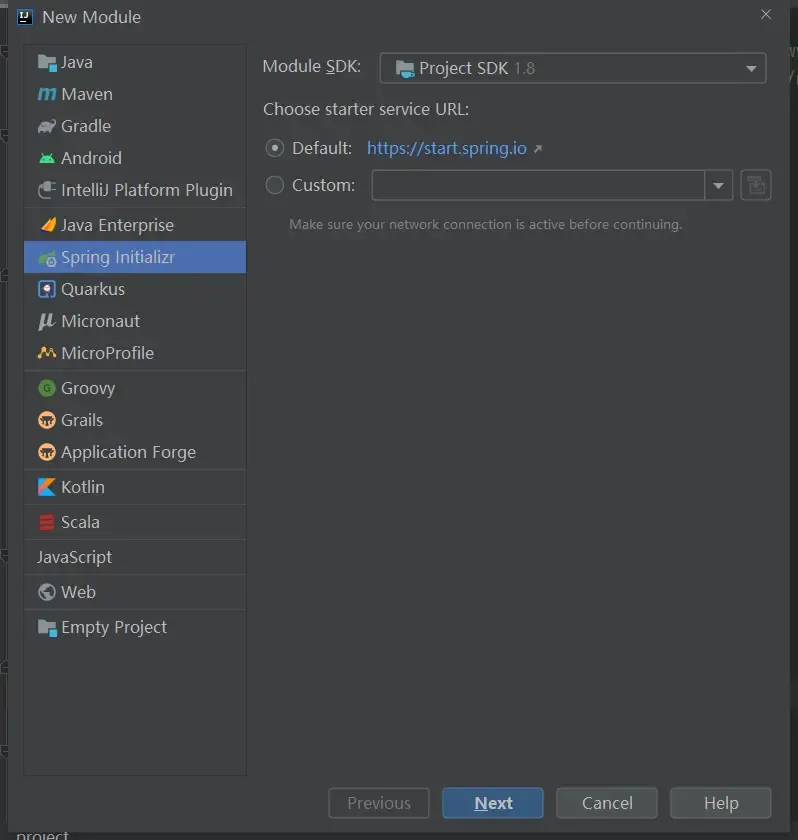Pick the Micronaut mu icon
798x840 pixels.
pos(47,321)
